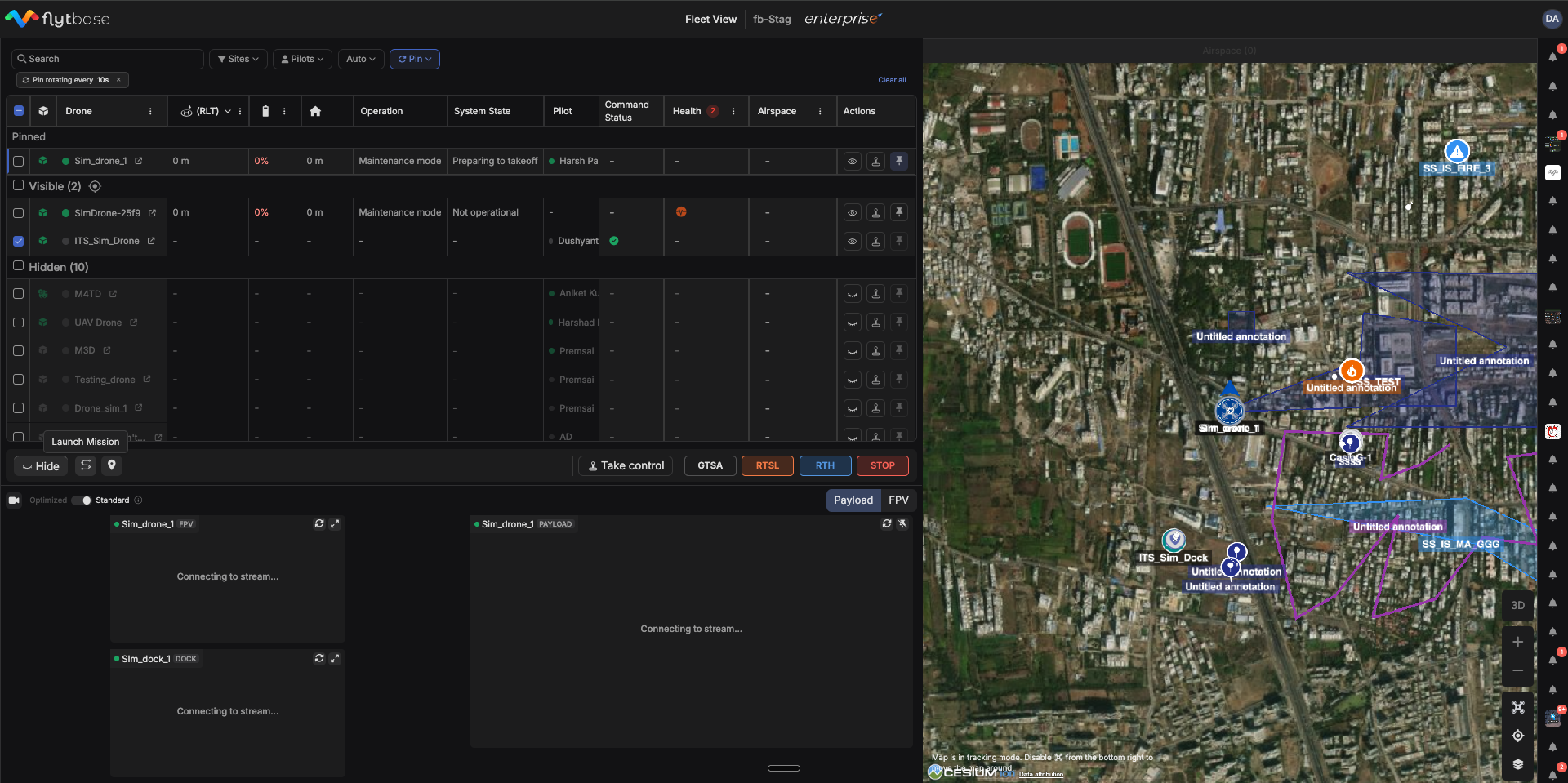
Task: Open the map layers icon
Action: 1517,764
